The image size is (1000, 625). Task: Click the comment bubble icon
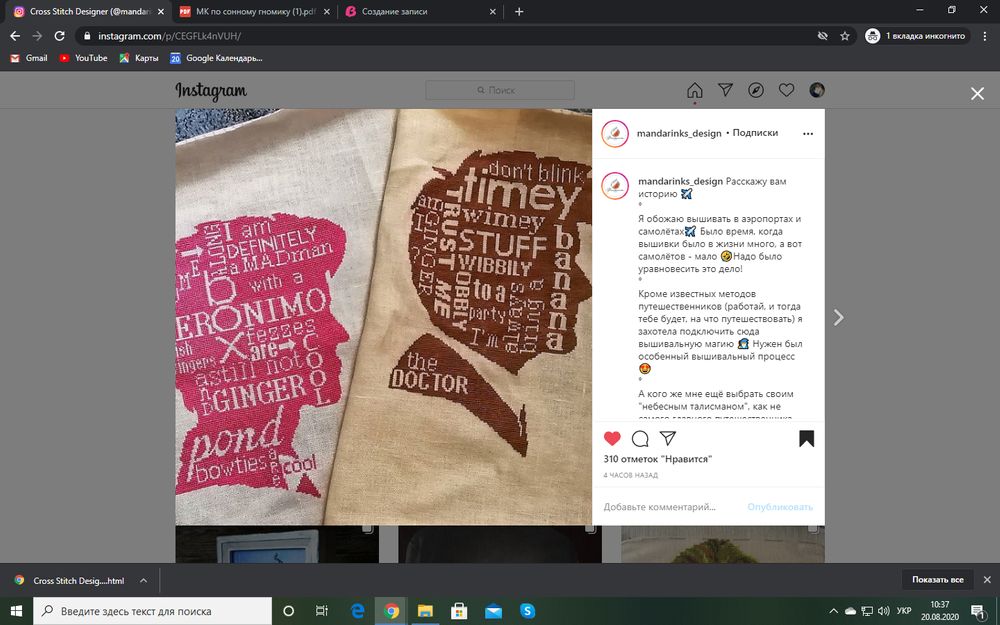point(640,438)
